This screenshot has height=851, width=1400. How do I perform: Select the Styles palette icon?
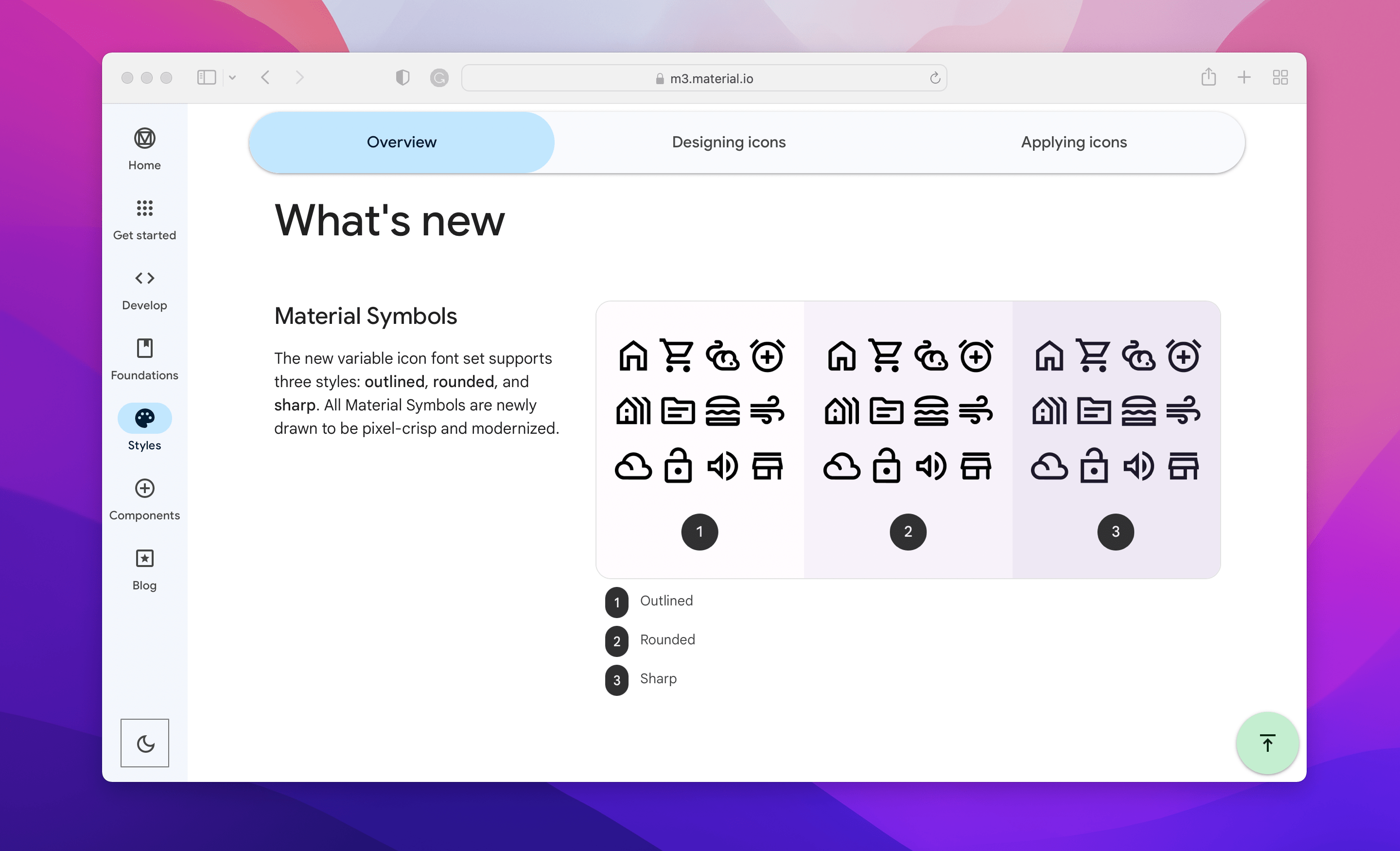tap(144, 418)
